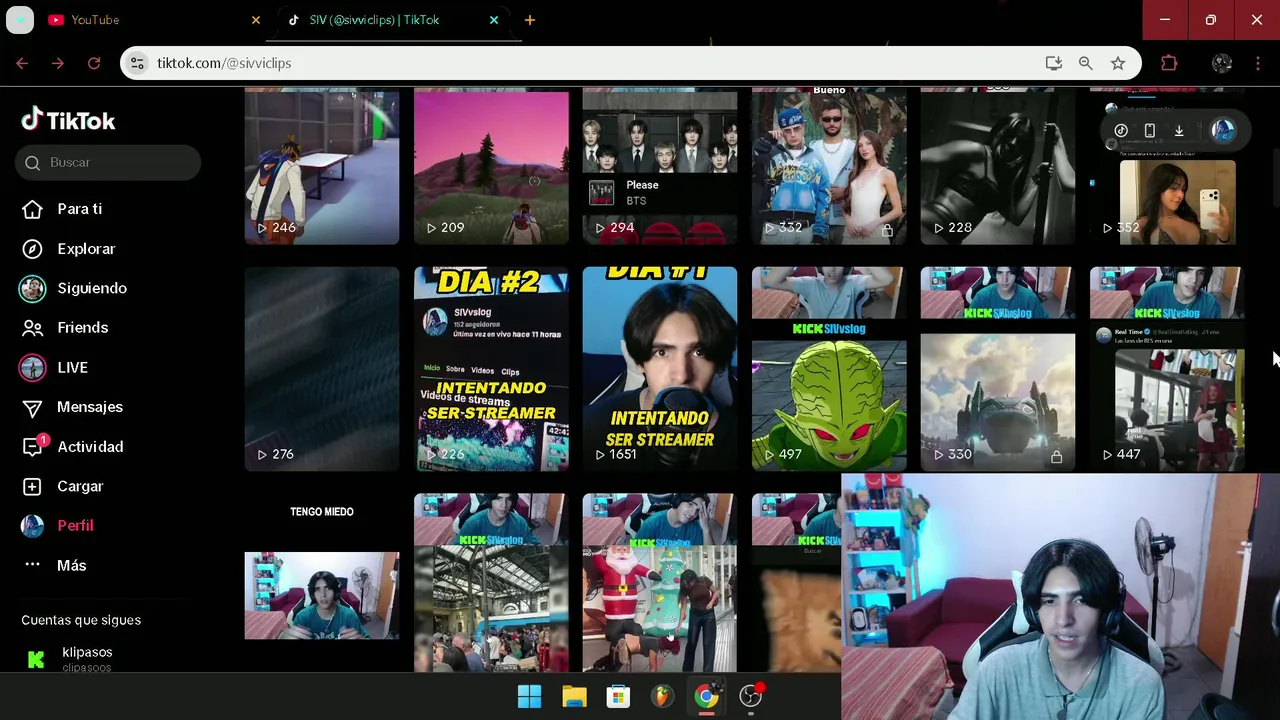Open the video with 447 views
This screenshot has height=720, width=1280.
click(x=1167, y=368)
